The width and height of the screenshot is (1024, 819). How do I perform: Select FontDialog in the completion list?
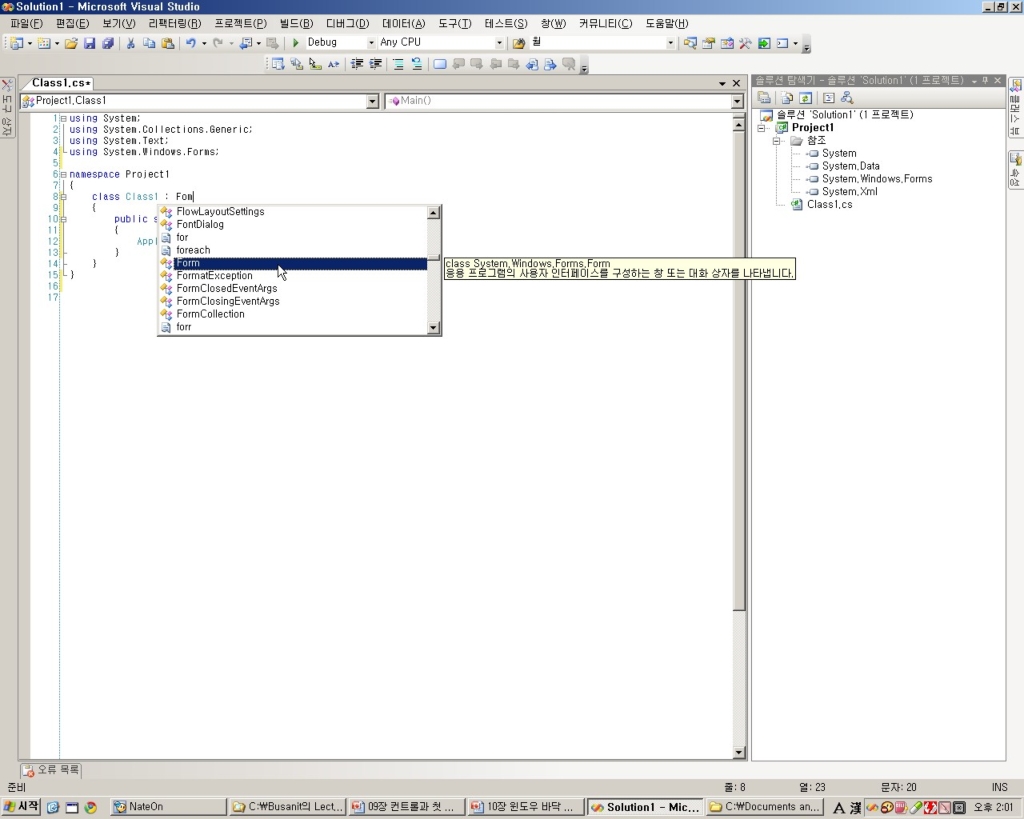point(200,225)
